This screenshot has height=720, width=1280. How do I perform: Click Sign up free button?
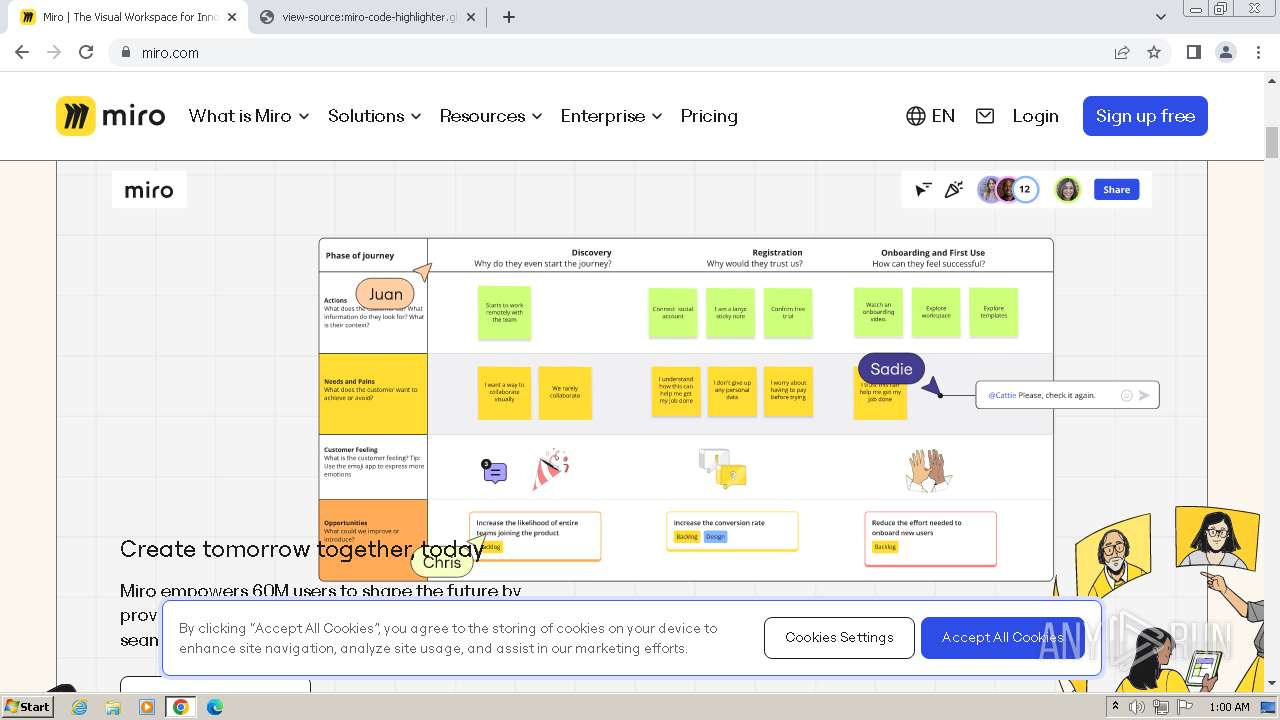(1145, 116)
